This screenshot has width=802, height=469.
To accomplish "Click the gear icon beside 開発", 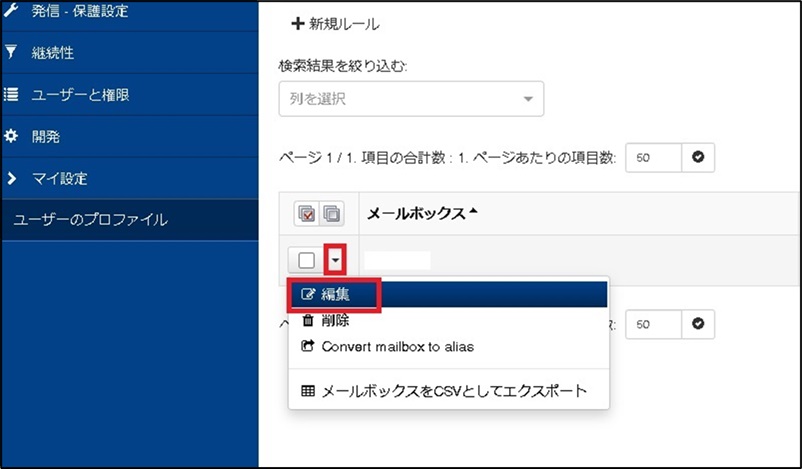I will 11,136.
